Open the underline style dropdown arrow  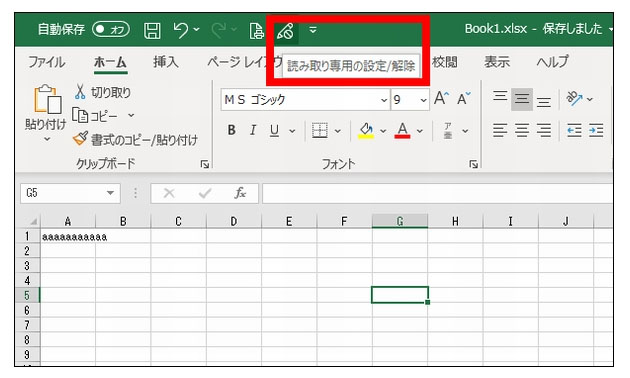(x=292, y=131)
